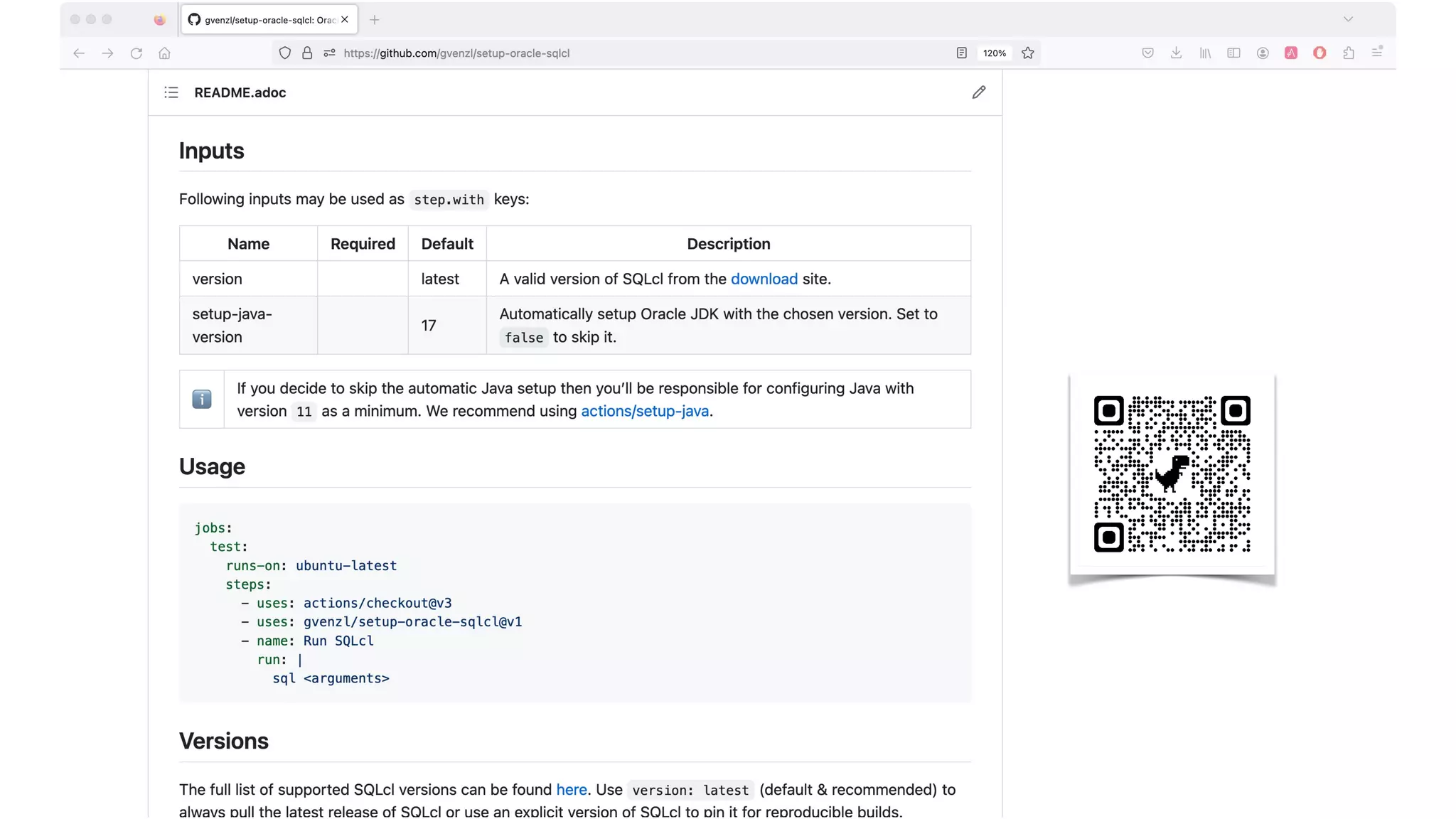Image resolution: width=1456 pixels, height=819 pixels.
Task: Reload the current page
Action: click(136, 53)
